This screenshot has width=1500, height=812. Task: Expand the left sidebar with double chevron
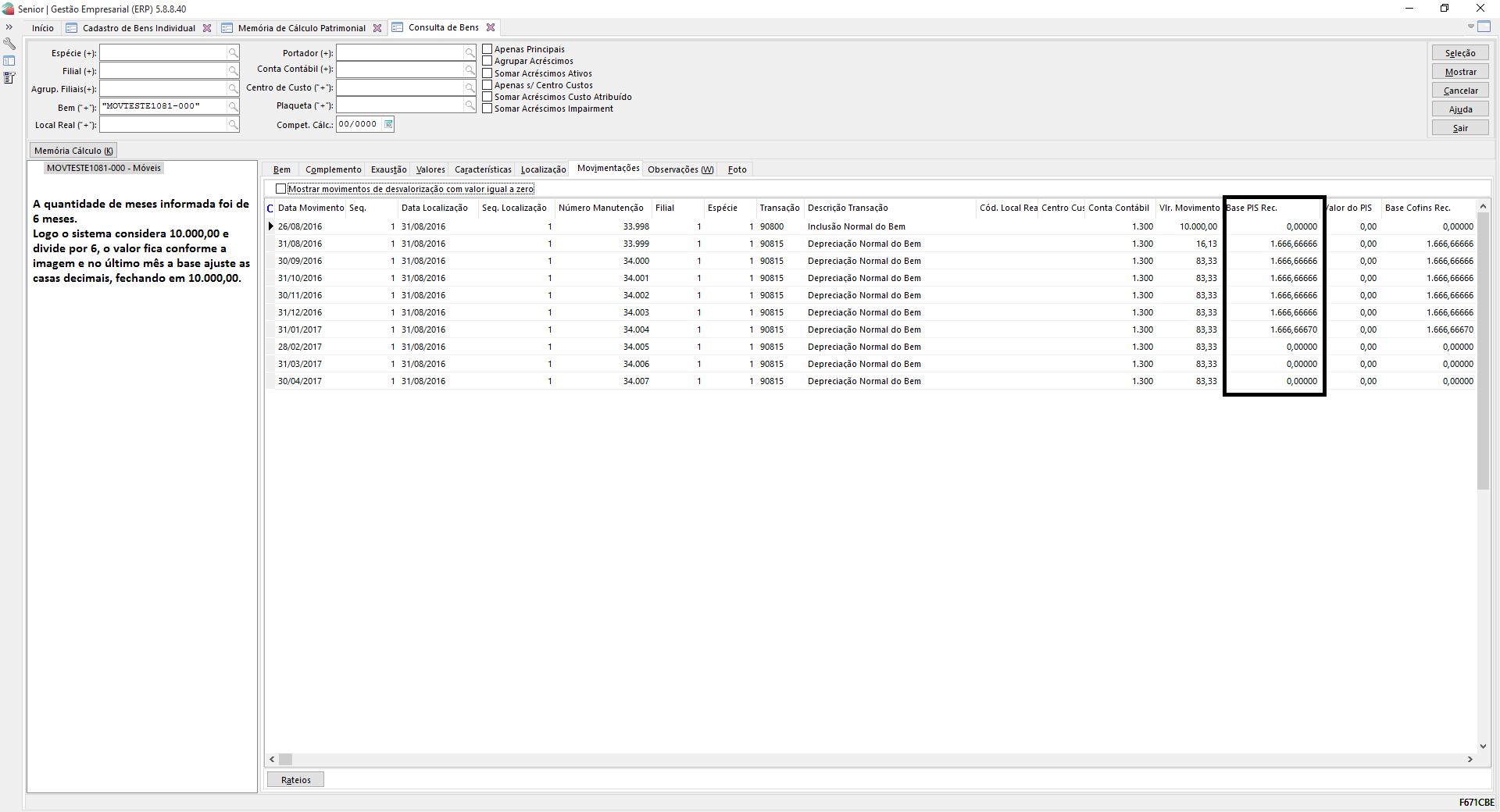pos(9,27)
